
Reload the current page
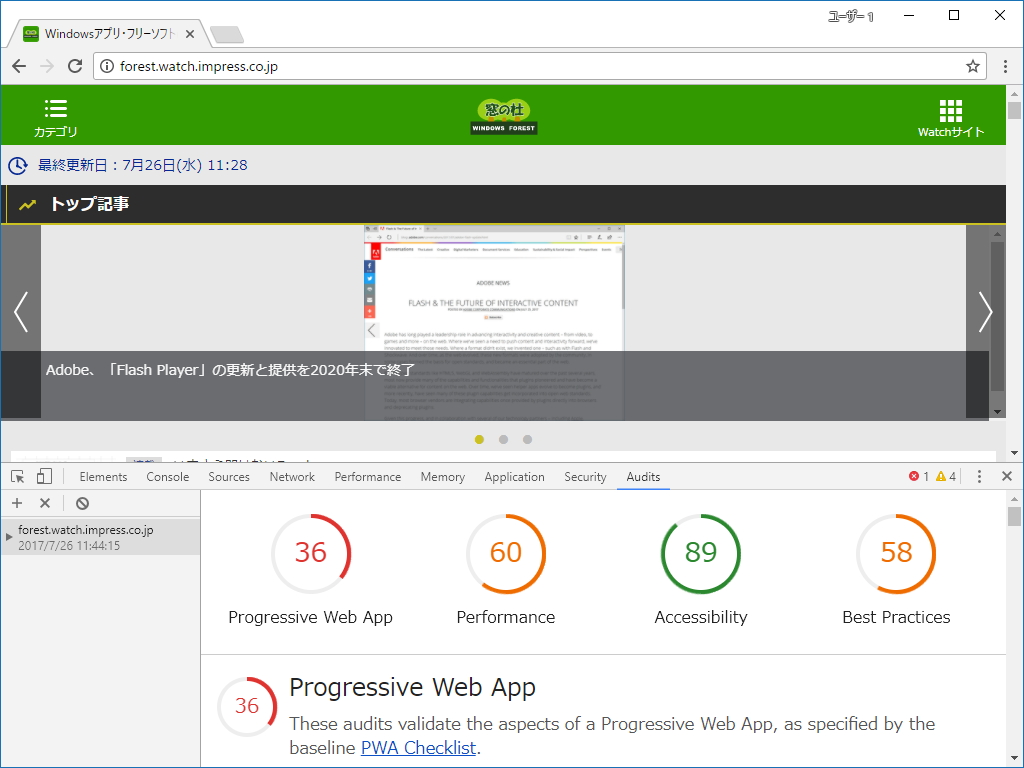point(75,66)
